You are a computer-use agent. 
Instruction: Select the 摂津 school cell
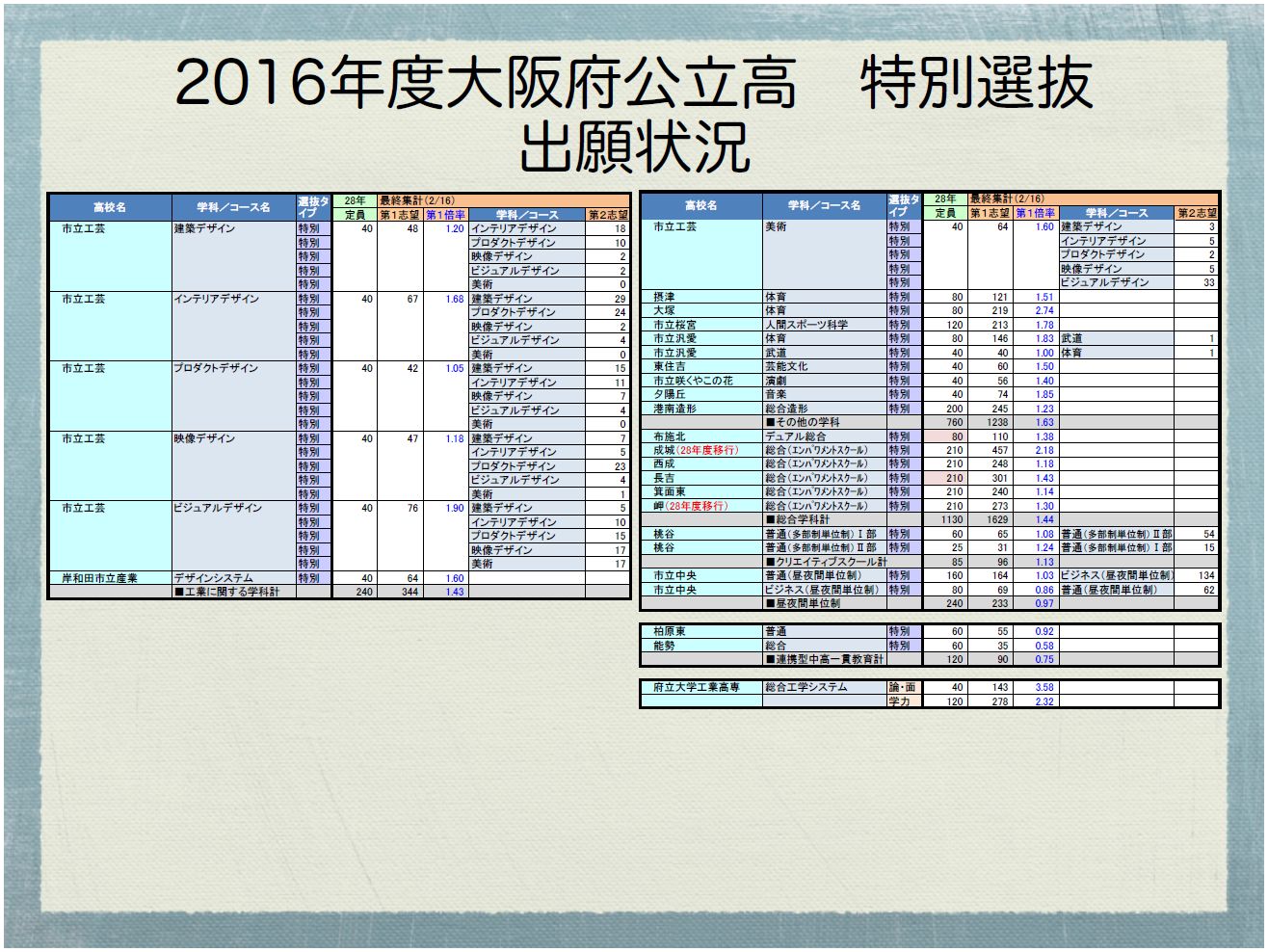coord(701,297)
